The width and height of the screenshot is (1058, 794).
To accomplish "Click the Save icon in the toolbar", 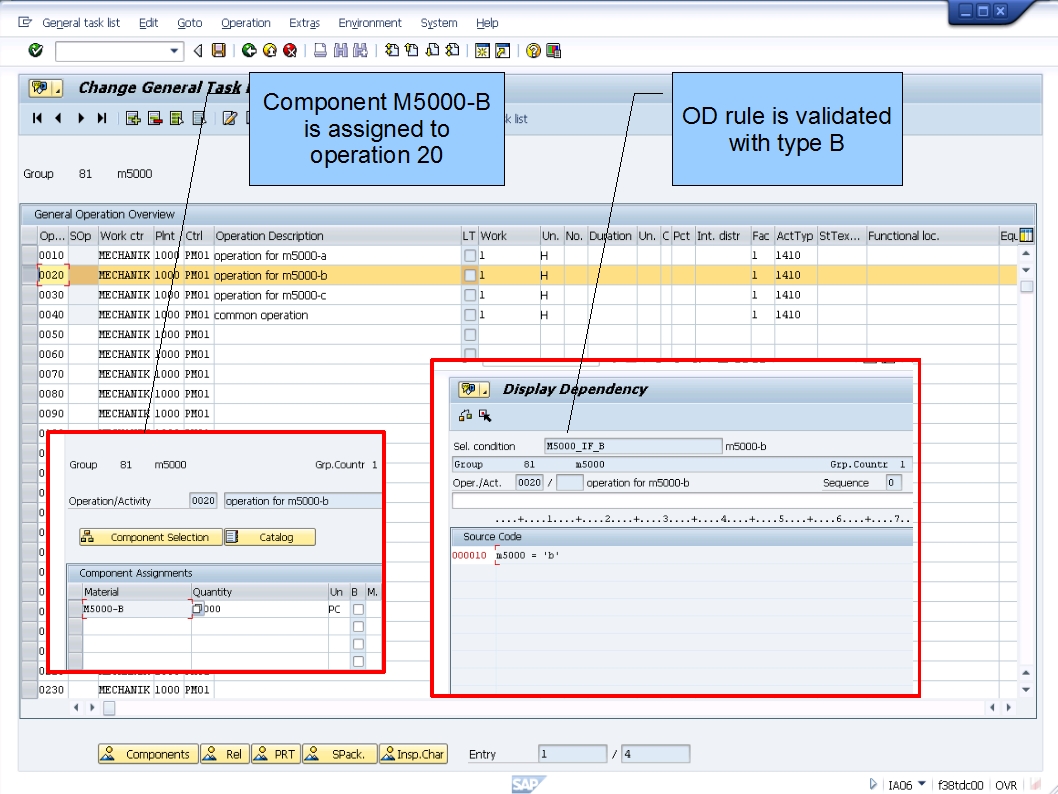I will tap(216, 51).
